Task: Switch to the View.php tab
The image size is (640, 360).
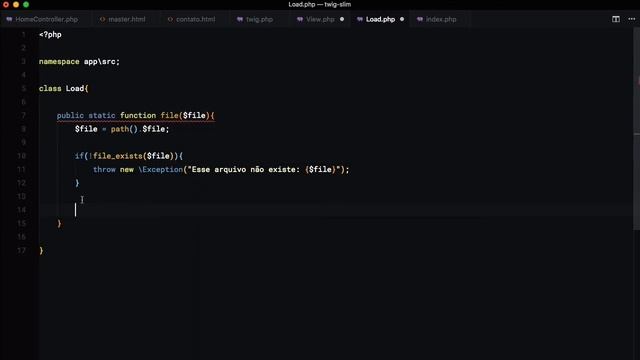Action: point(320,19)
